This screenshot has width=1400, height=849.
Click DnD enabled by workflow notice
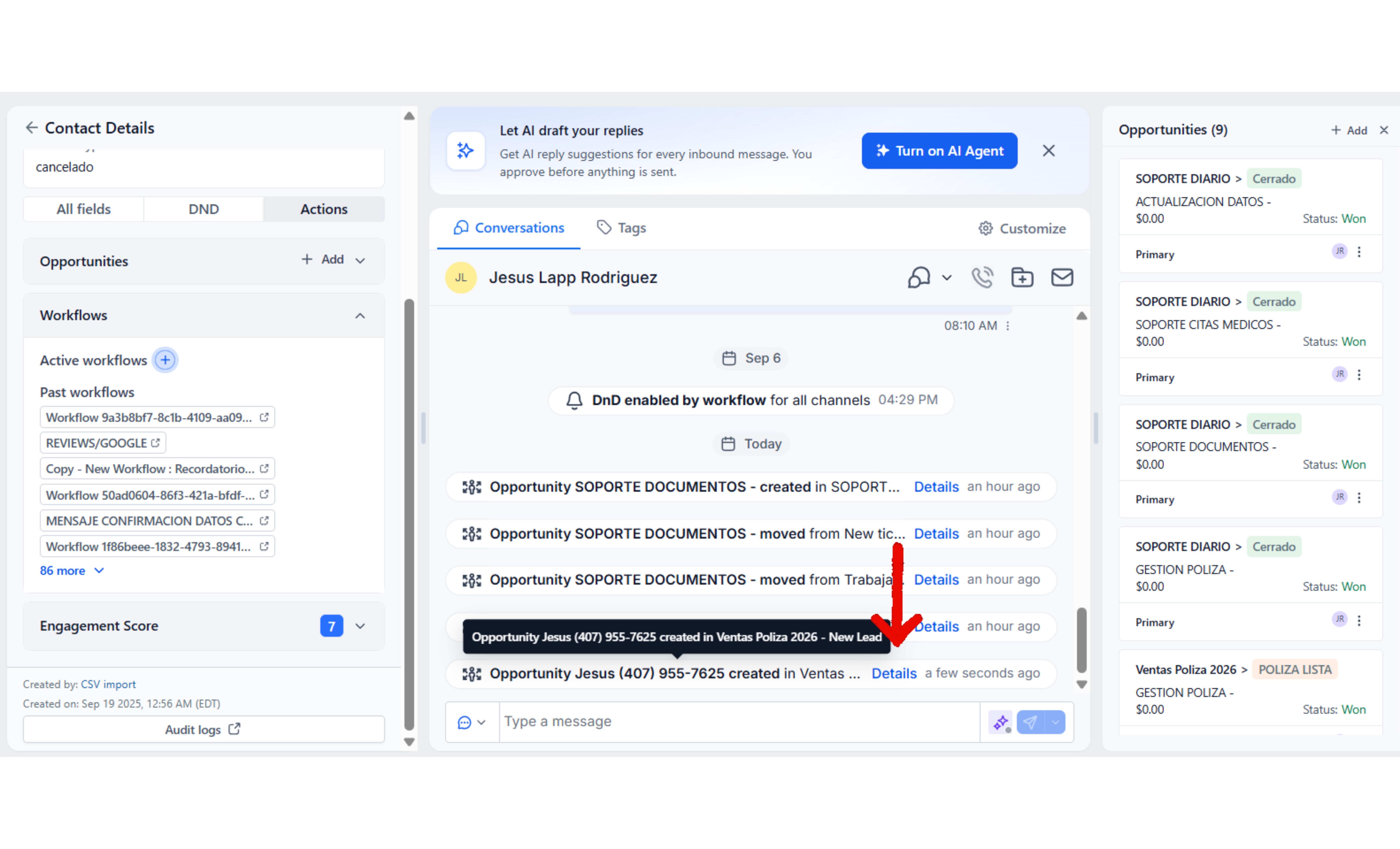[751, 400]
